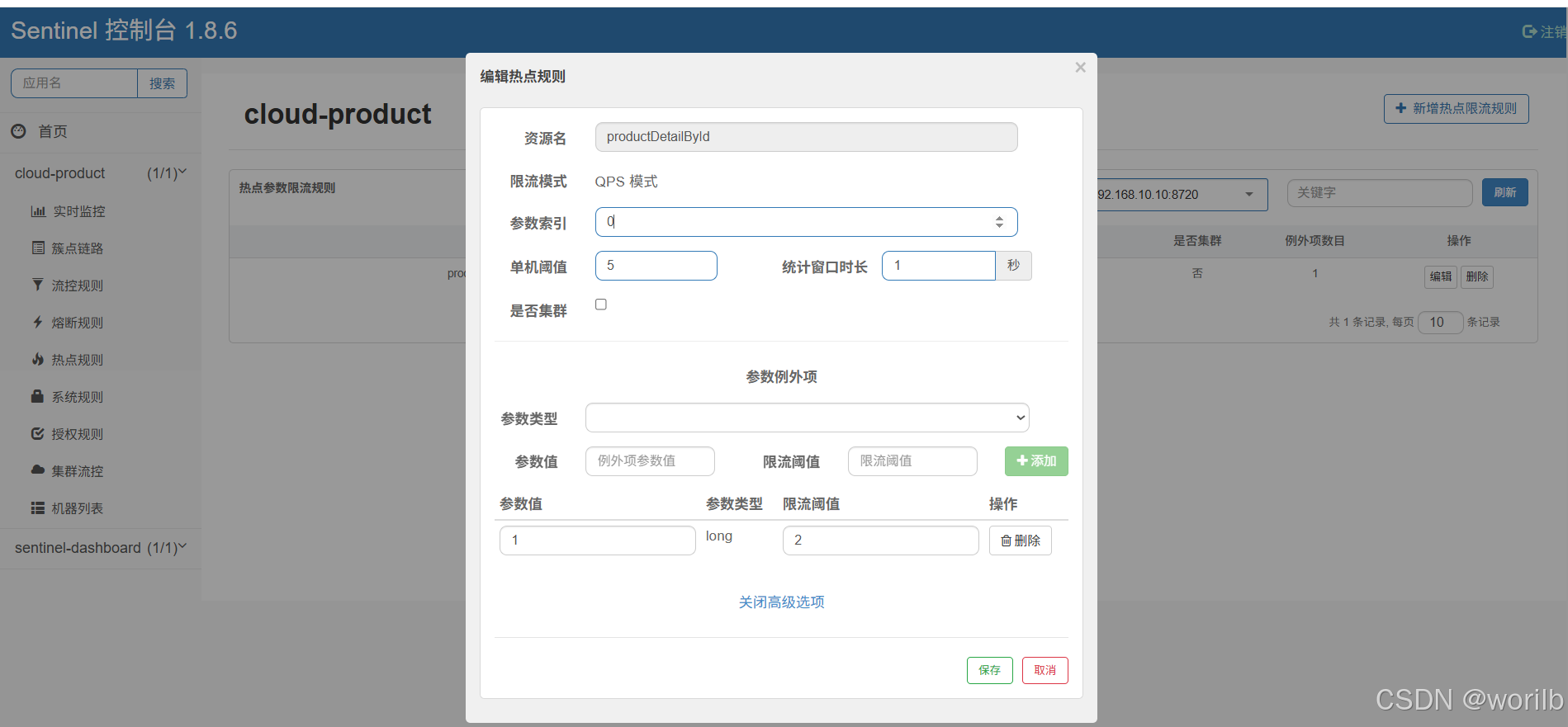
Task: Click the 'long' parameter type cell
Action: tap(718, 536)
